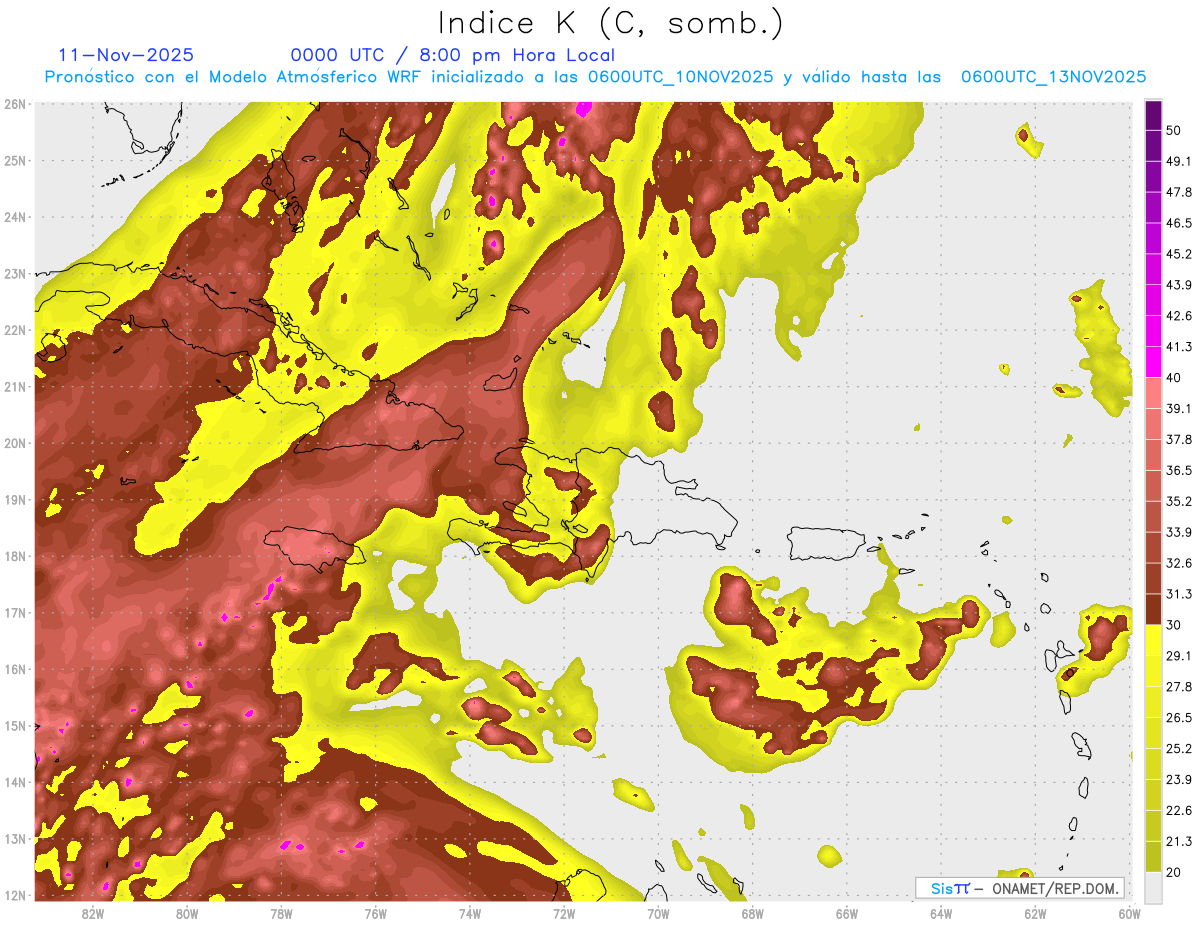The height and width of the screenshot is (927, 1200).
Task: Click legend value "36.5"
Action: pos(1179,470)
